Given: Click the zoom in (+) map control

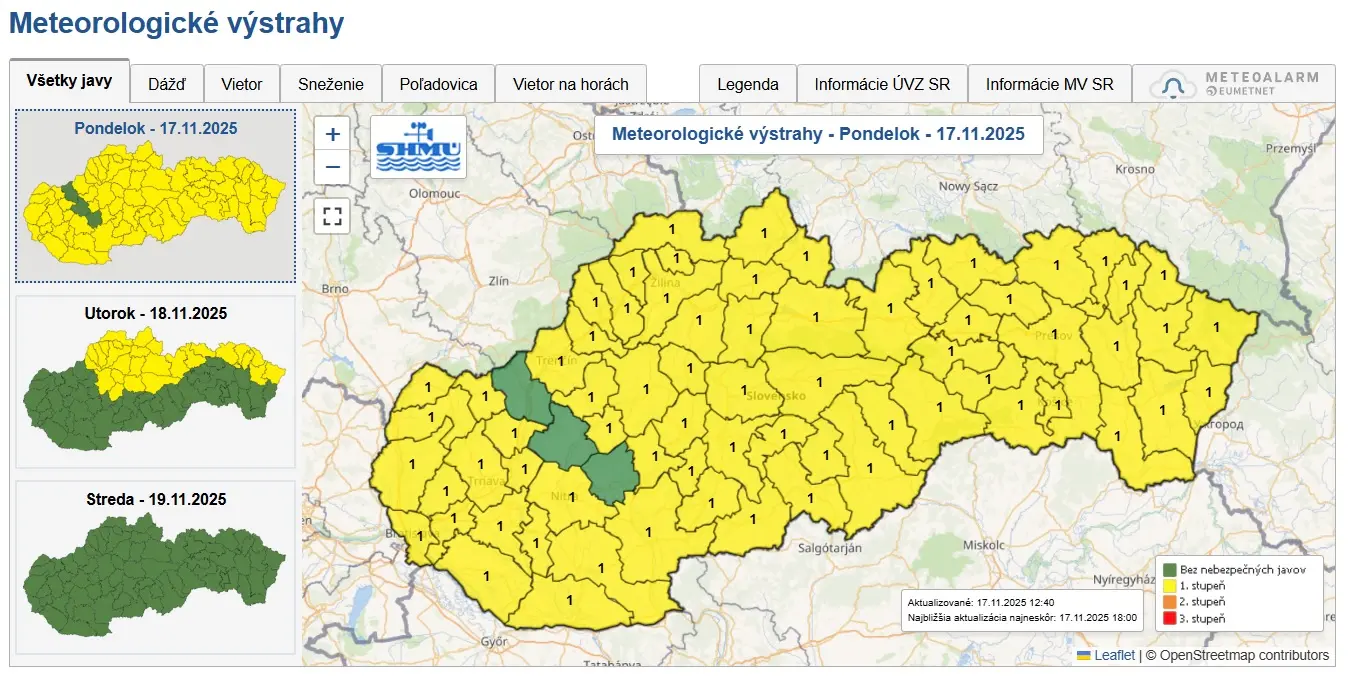Looking at the screenshot, I should [x=332, y=132].
